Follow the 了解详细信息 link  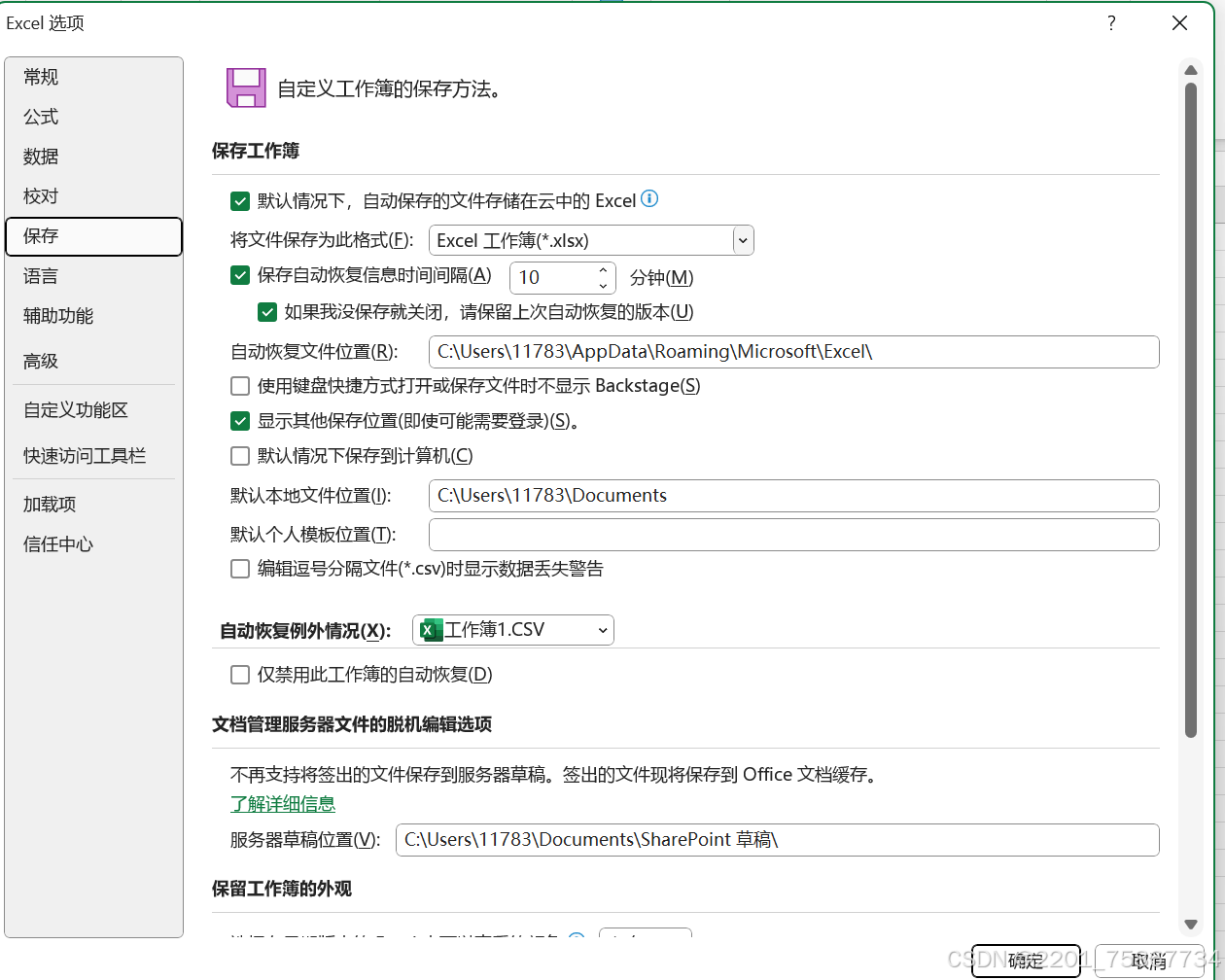[x=283, y=804]
